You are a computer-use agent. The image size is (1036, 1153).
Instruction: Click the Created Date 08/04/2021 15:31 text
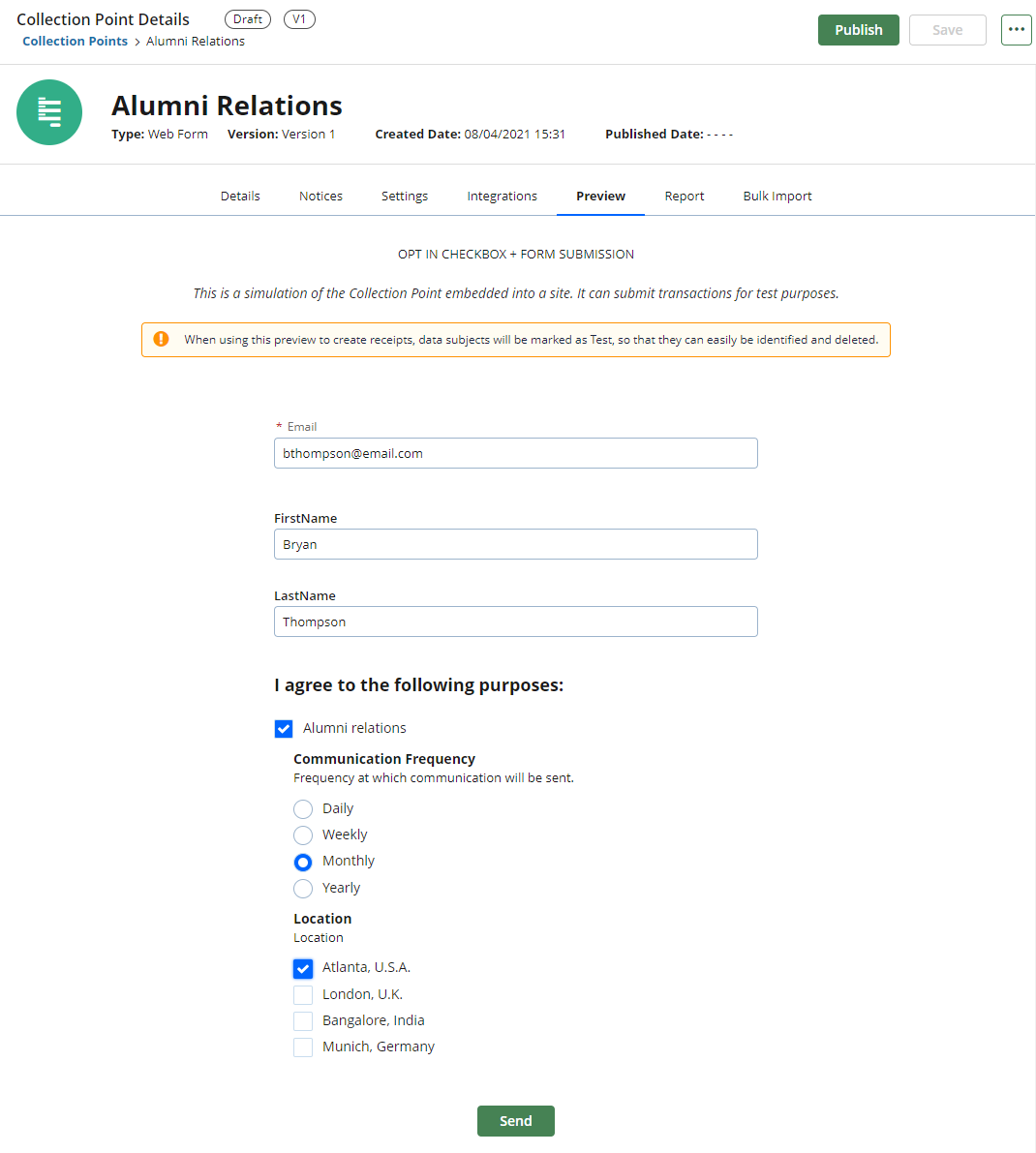tap(470, 134)
